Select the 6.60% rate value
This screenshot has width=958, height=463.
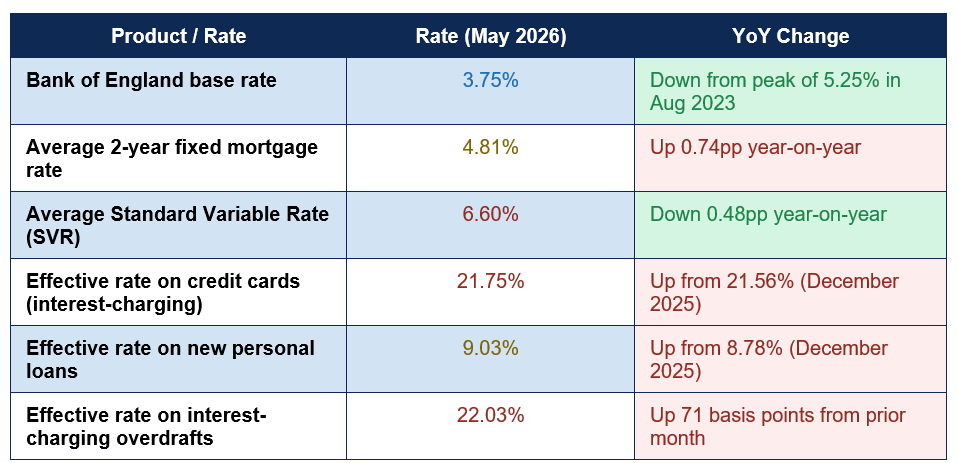pos(491,214)
